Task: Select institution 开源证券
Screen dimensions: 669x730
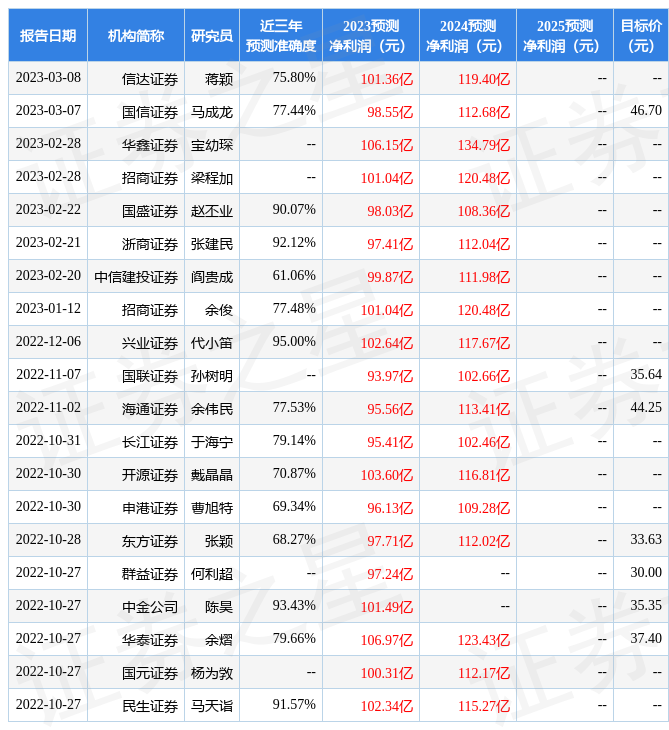Action: (149, 475)
